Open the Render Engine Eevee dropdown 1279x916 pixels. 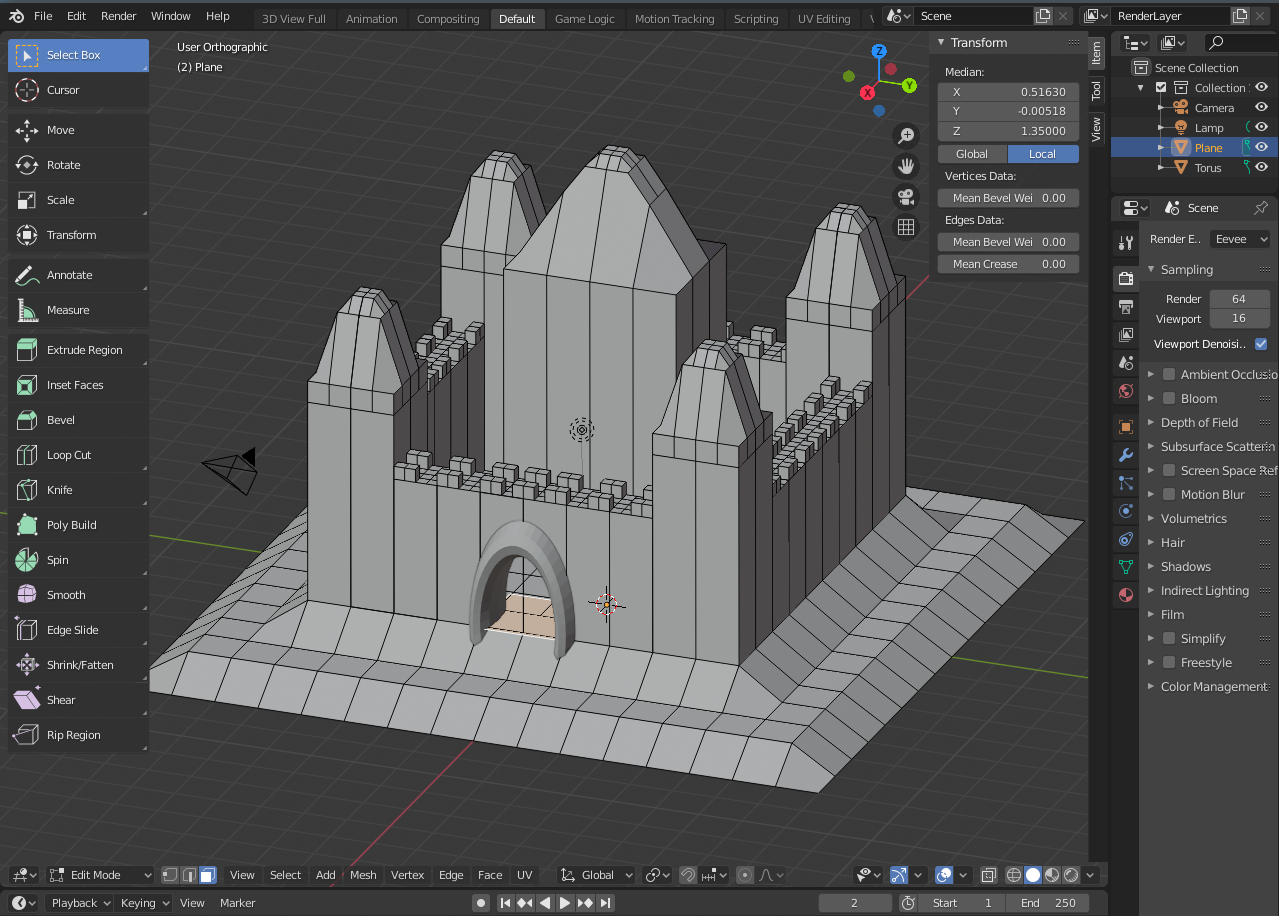[x=1240, y=239]
